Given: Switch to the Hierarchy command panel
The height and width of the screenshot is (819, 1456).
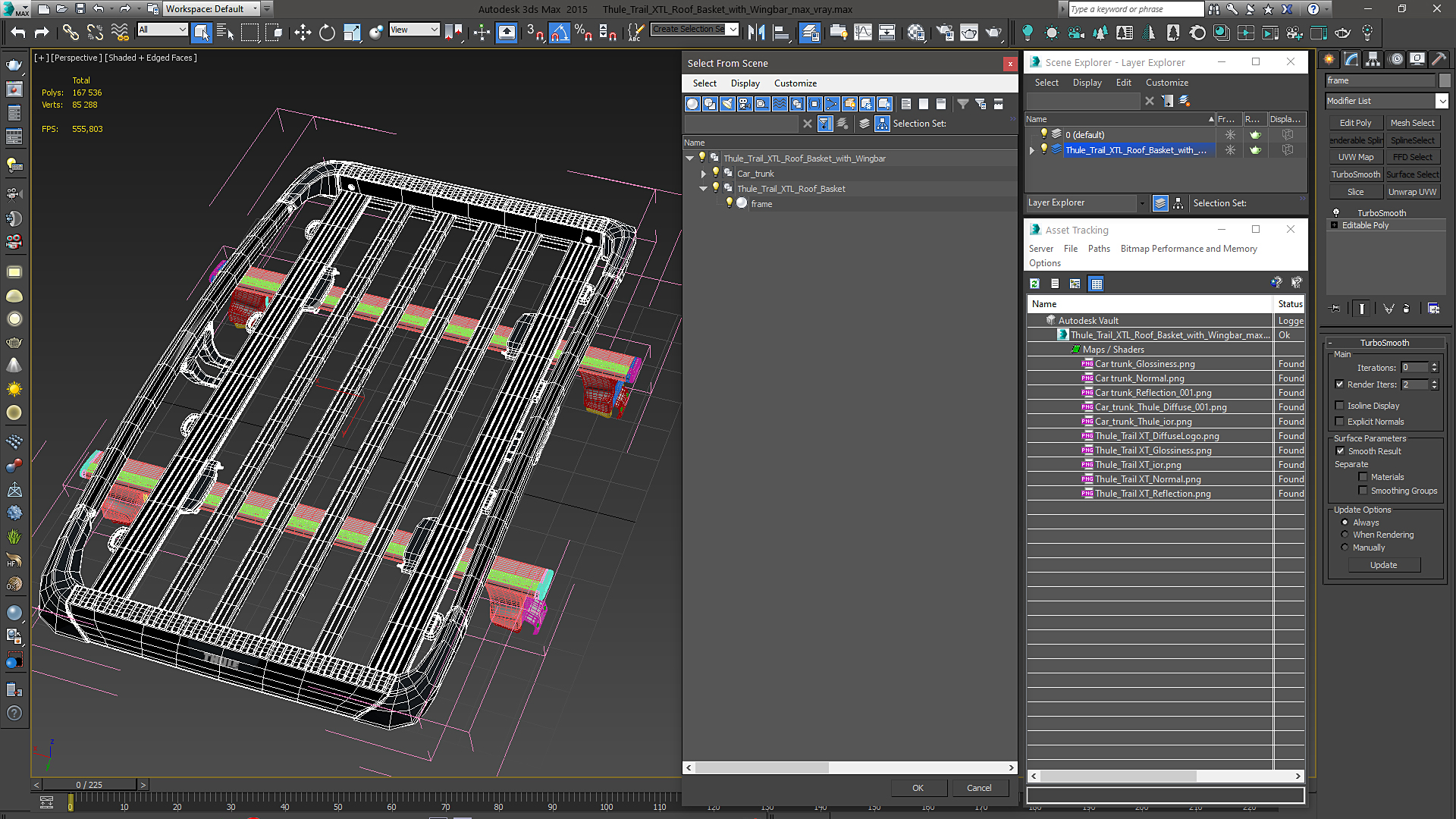Looking at the screenshot, I should click(1373, 59).
